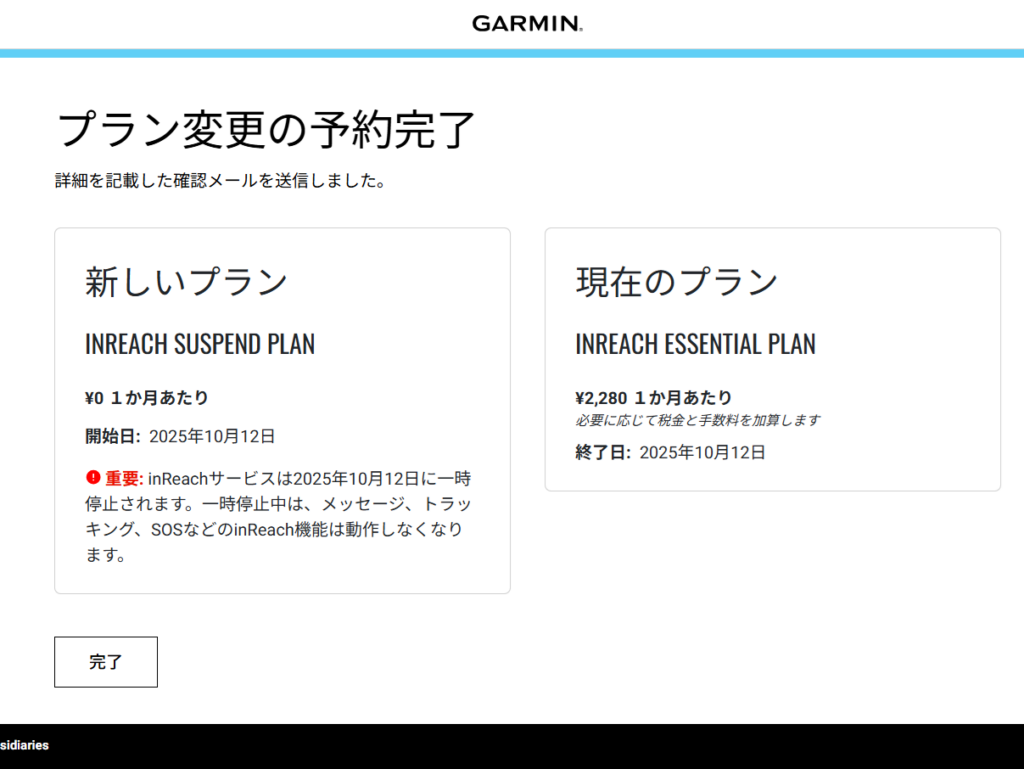Select the INREACH SUSPEND PLAN name

click(200, 344)
